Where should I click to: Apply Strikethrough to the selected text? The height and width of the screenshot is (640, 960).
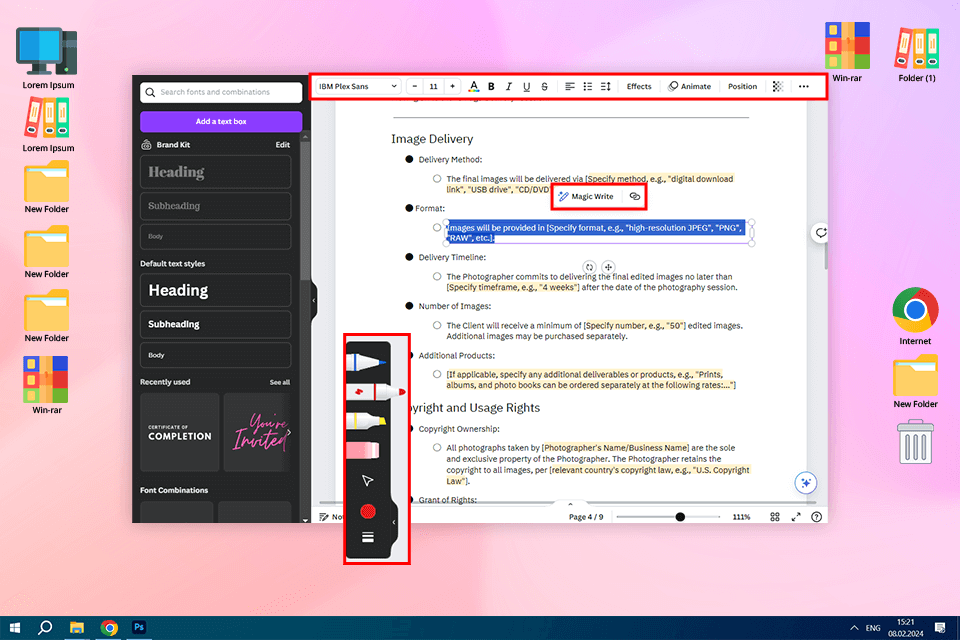[544, 86]
